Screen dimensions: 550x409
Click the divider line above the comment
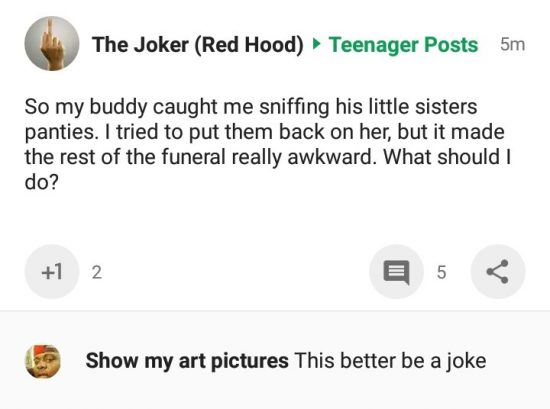click(275, 310)
